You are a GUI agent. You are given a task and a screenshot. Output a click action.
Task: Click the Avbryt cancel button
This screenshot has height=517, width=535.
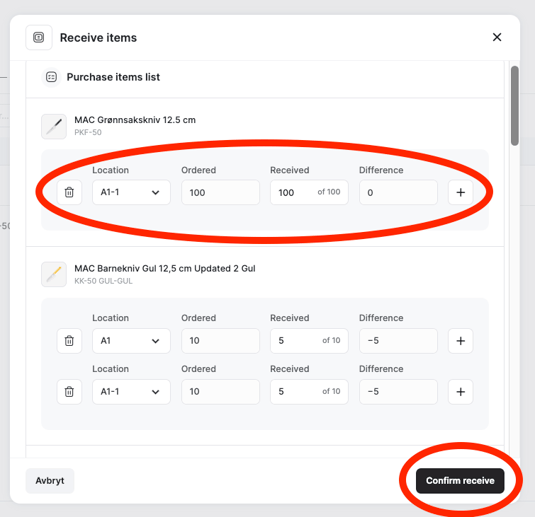[x=50, y=480]
